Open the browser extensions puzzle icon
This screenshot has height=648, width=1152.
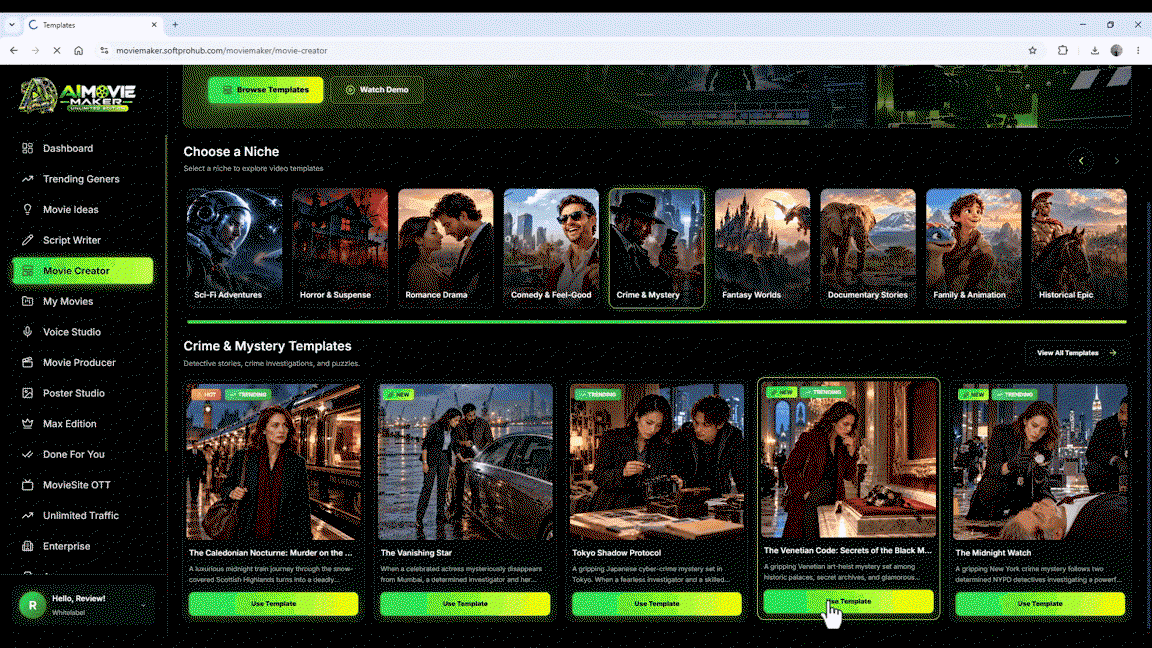1062,51
